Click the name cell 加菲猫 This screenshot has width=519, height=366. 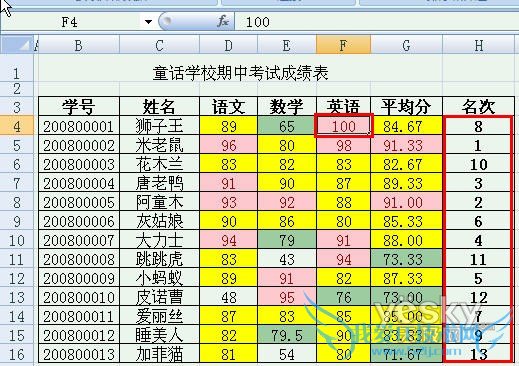[x=159, y=354]
